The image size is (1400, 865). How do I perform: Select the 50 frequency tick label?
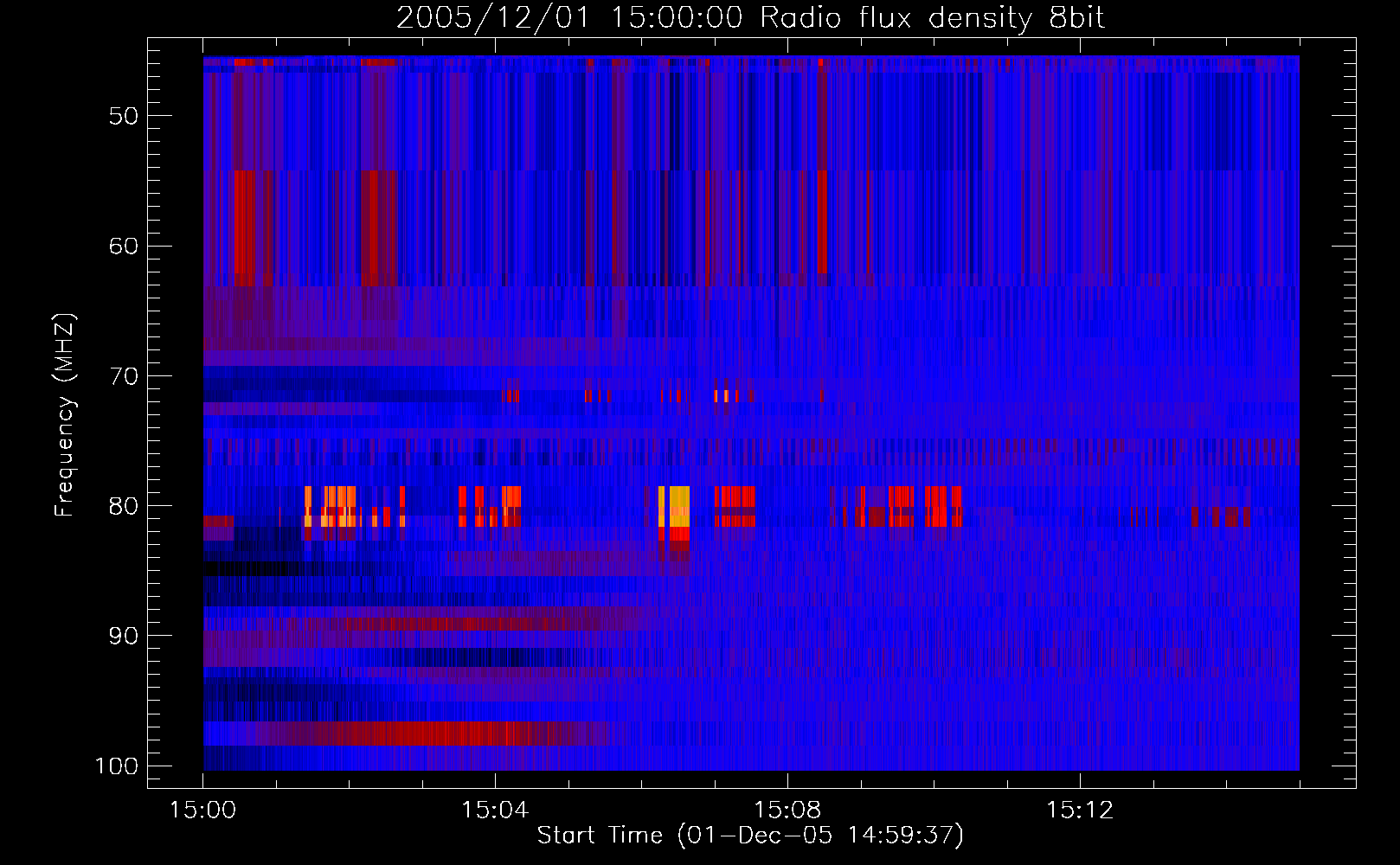[124, 116]
